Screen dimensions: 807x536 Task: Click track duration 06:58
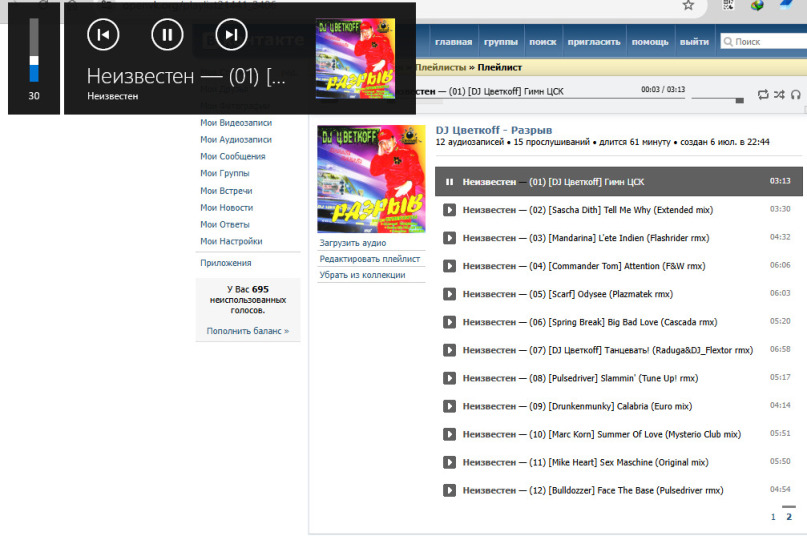coord(780,349)
